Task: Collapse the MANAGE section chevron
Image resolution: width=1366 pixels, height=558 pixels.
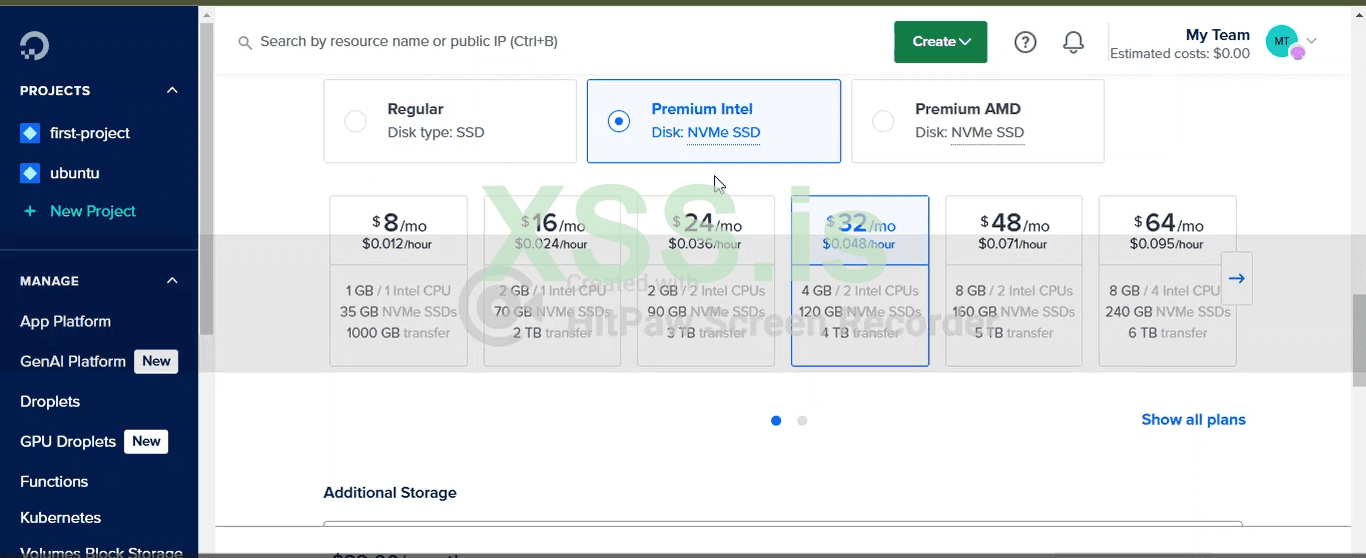Action: click(x=172, y=281)
